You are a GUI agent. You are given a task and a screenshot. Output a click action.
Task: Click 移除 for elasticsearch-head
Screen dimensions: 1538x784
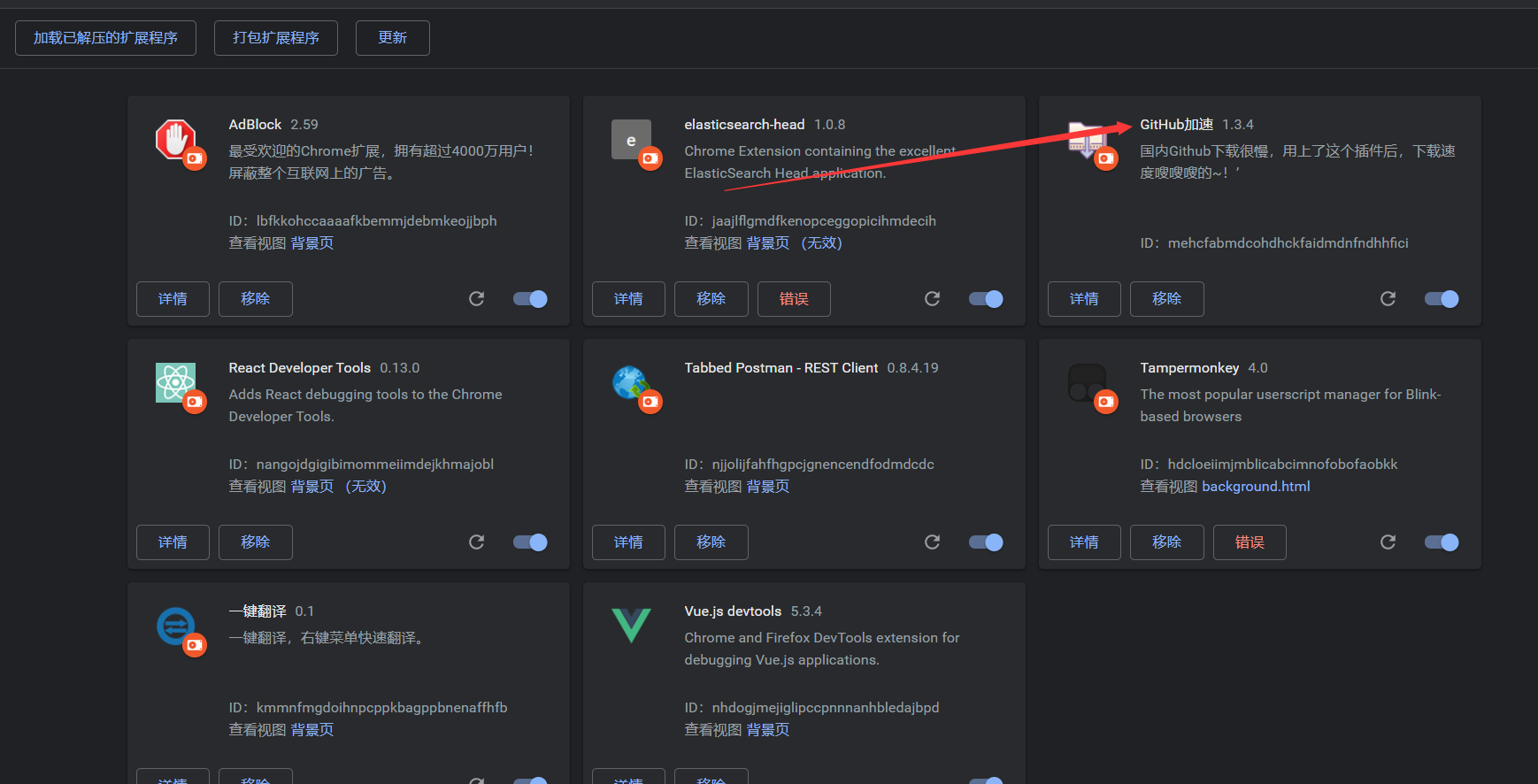click(711, 299)
